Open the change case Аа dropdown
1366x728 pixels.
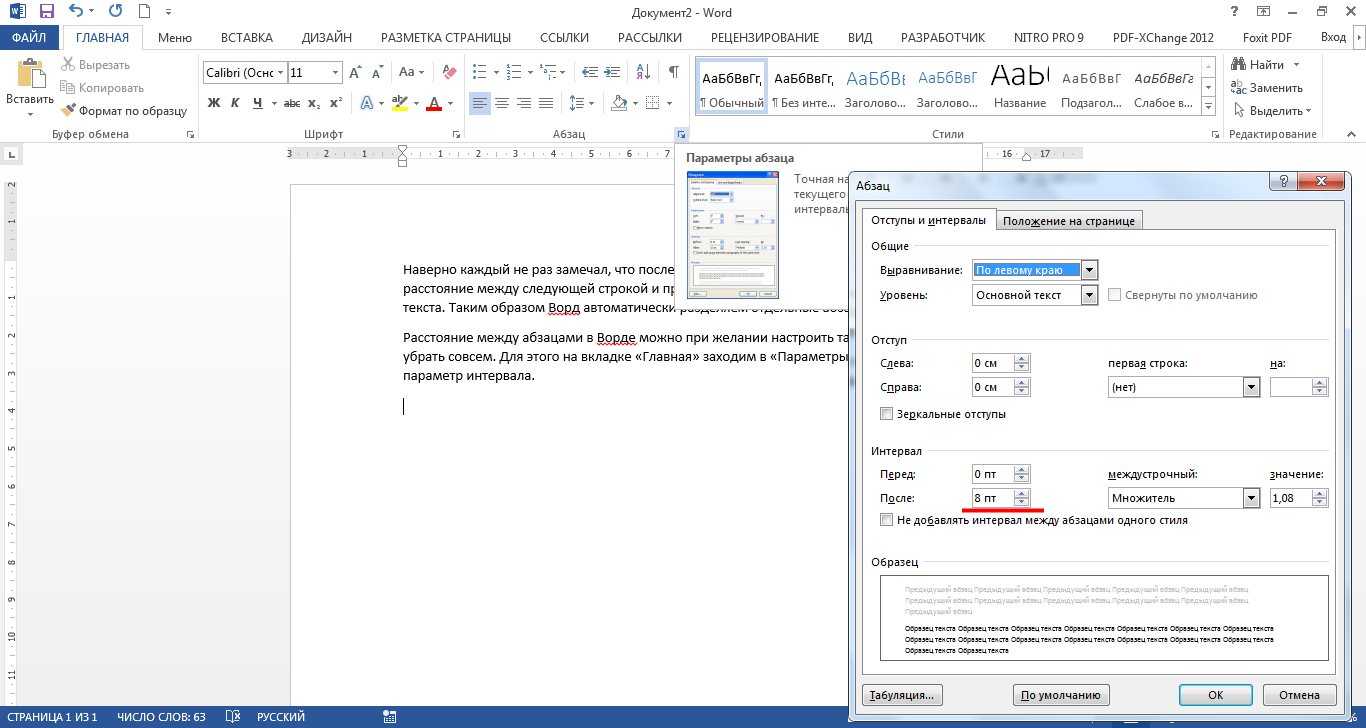pos(412,73)
